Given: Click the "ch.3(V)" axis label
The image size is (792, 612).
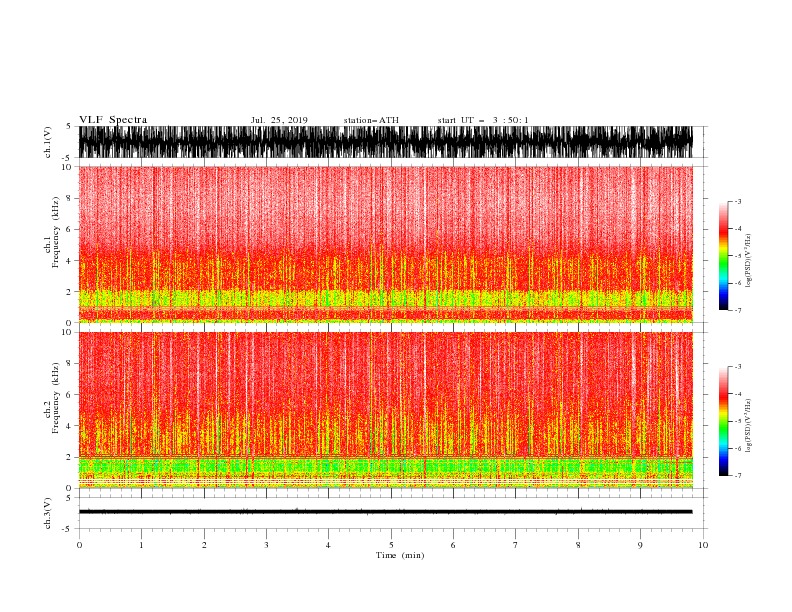Looking at the screenshot, I should point(48,513).
